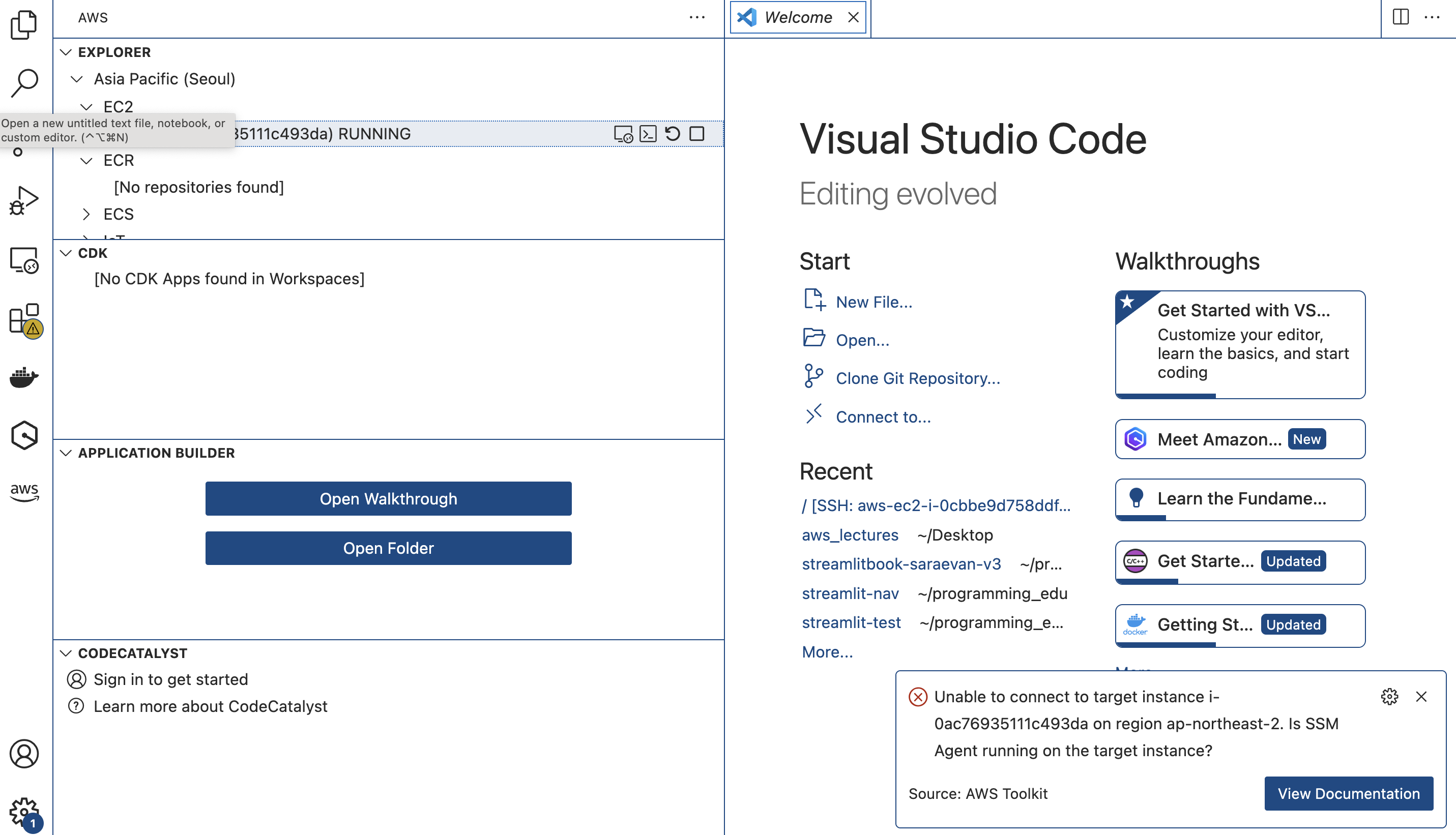The height and width of the screenshot is (835, 1456).
Task: Open editor more actions ellipsis
Action: coord(1432,18)
